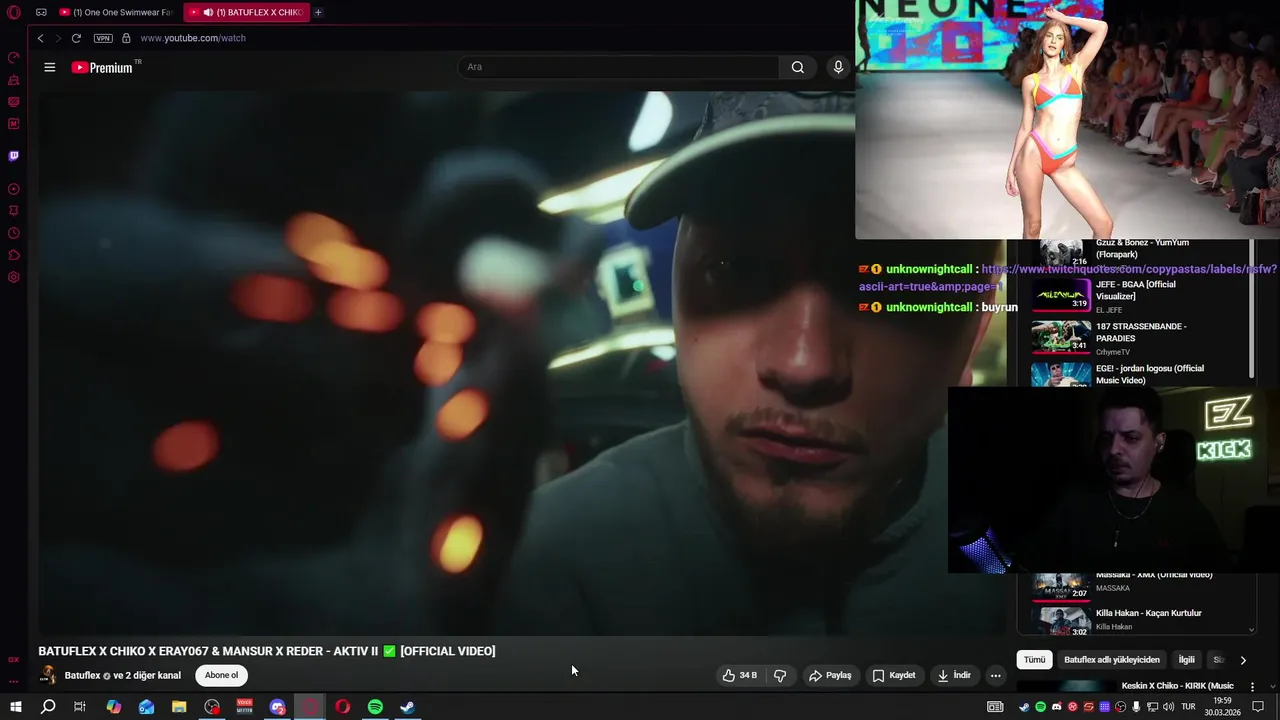Open the Windows Start menu
Image resolution: width=1280 pixels, height=720 pixels.
pyautogui.click(x=15, y=707)
